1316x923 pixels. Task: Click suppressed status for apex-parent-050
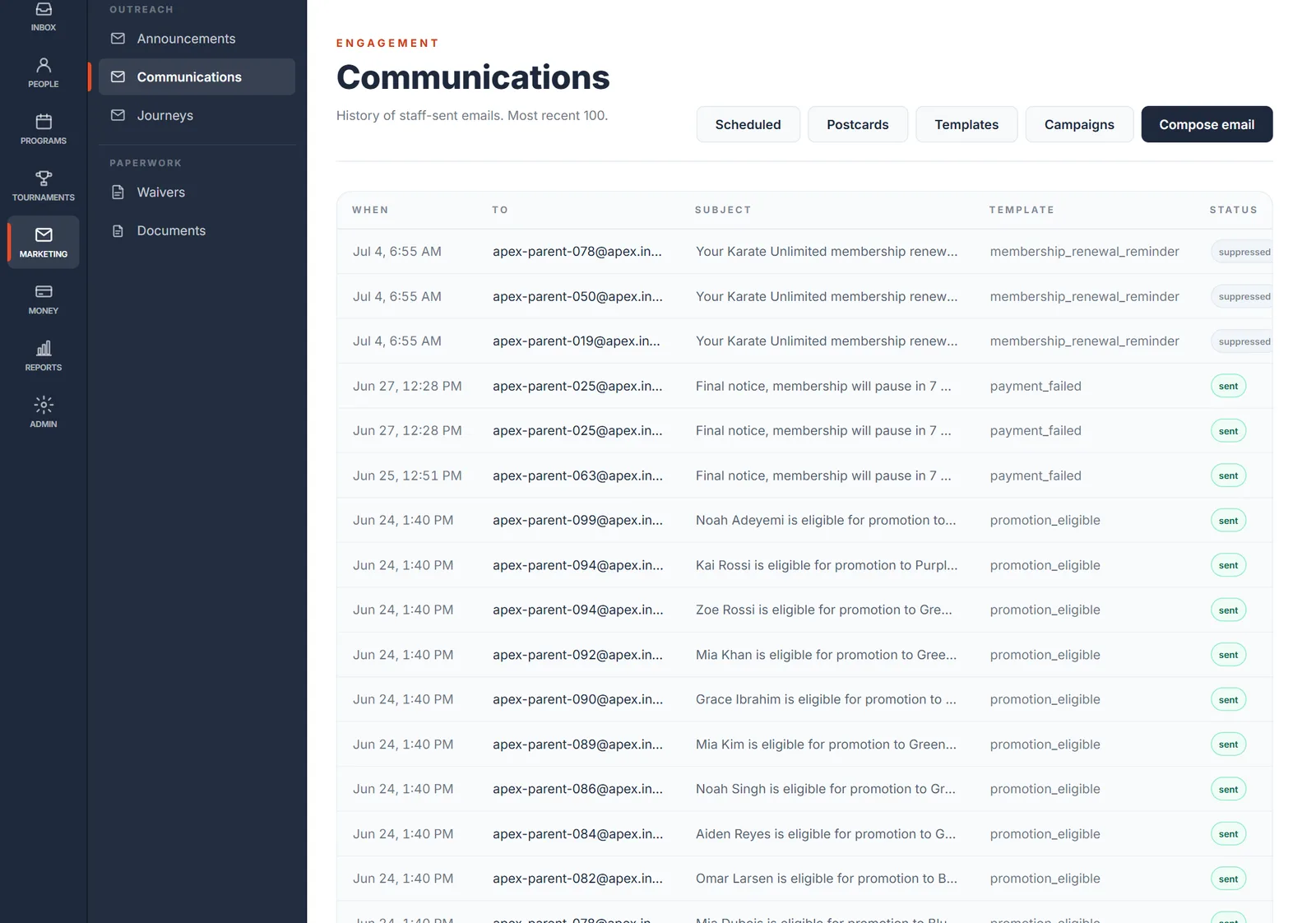click(x=1242, y=296)
